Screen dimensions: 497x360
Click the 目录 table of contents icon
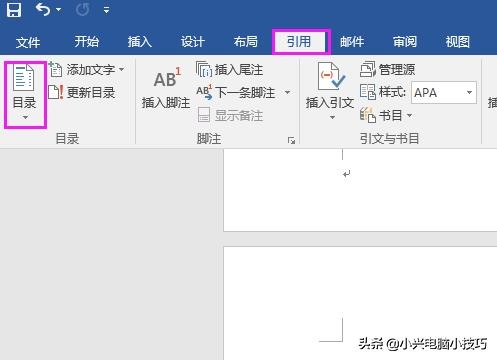(x=24, y=78)
